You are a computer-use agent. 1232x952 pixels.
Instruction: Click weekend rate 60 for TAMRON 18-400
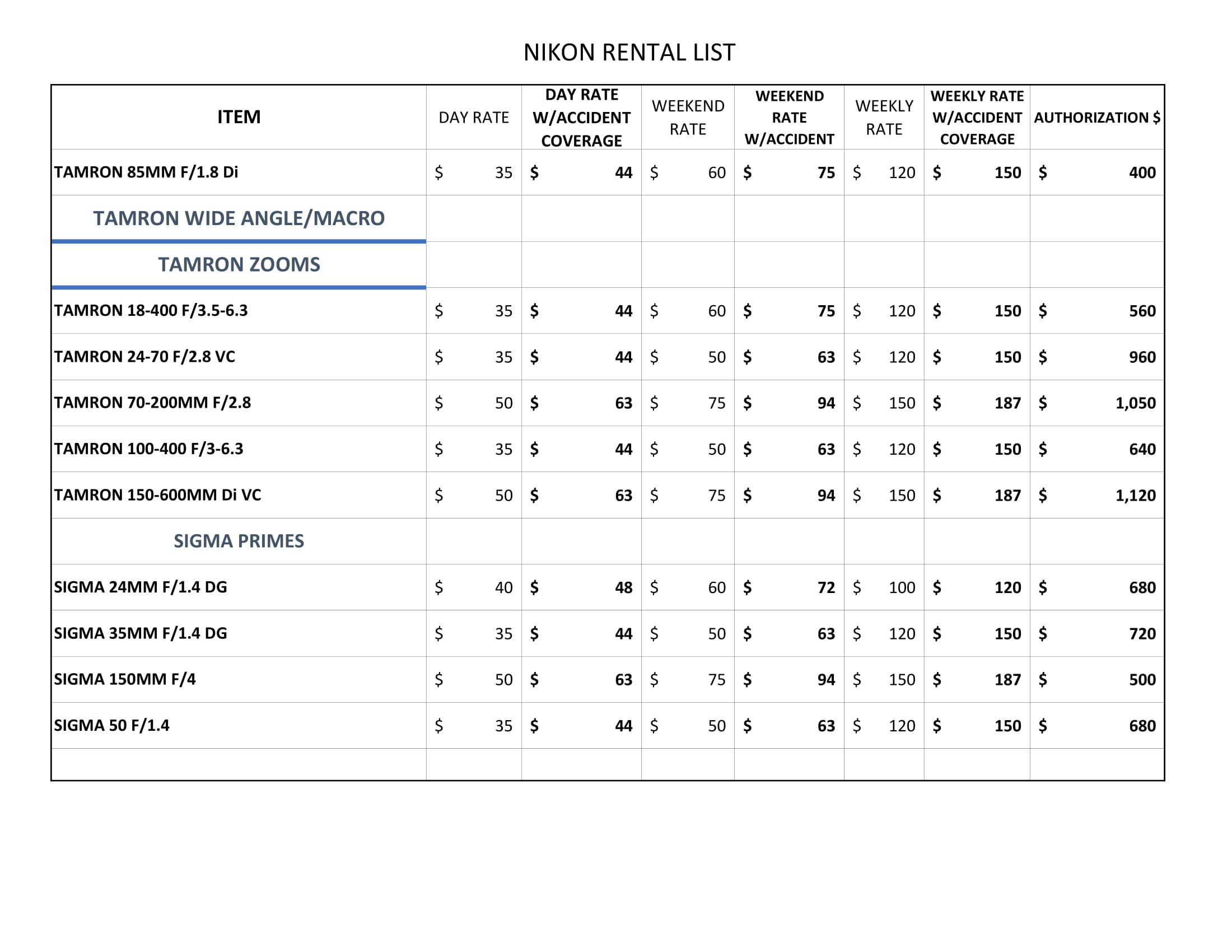coord(716,311)
